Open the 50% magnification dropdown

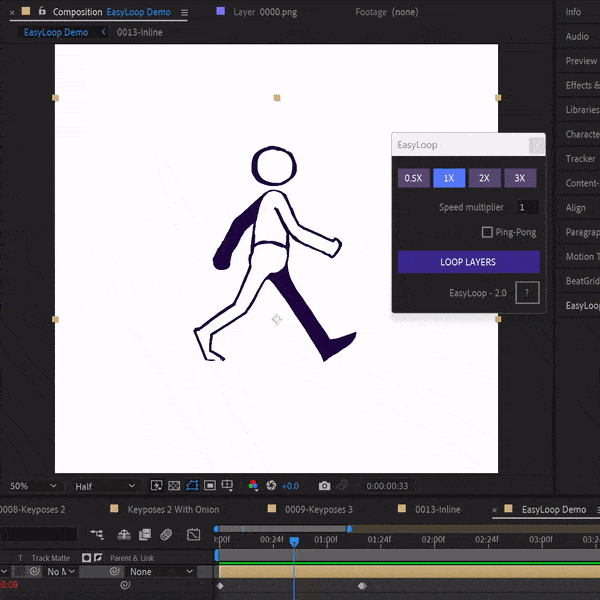33,486
